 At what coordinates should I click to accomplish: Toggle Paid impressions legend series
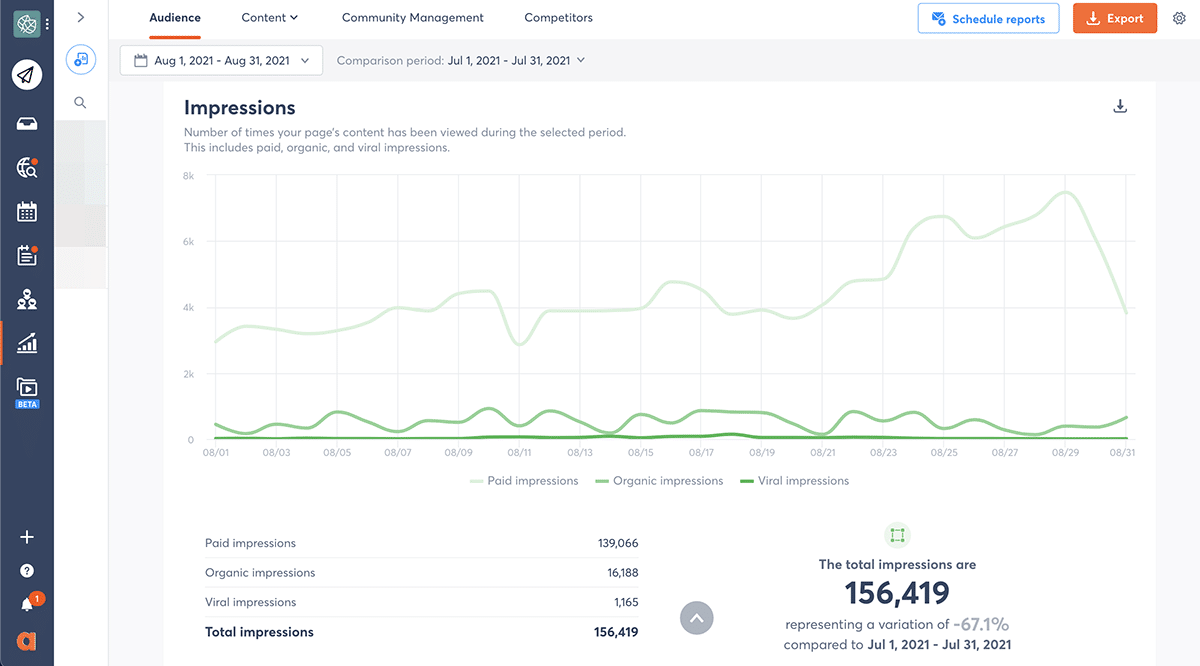(524, 481)
